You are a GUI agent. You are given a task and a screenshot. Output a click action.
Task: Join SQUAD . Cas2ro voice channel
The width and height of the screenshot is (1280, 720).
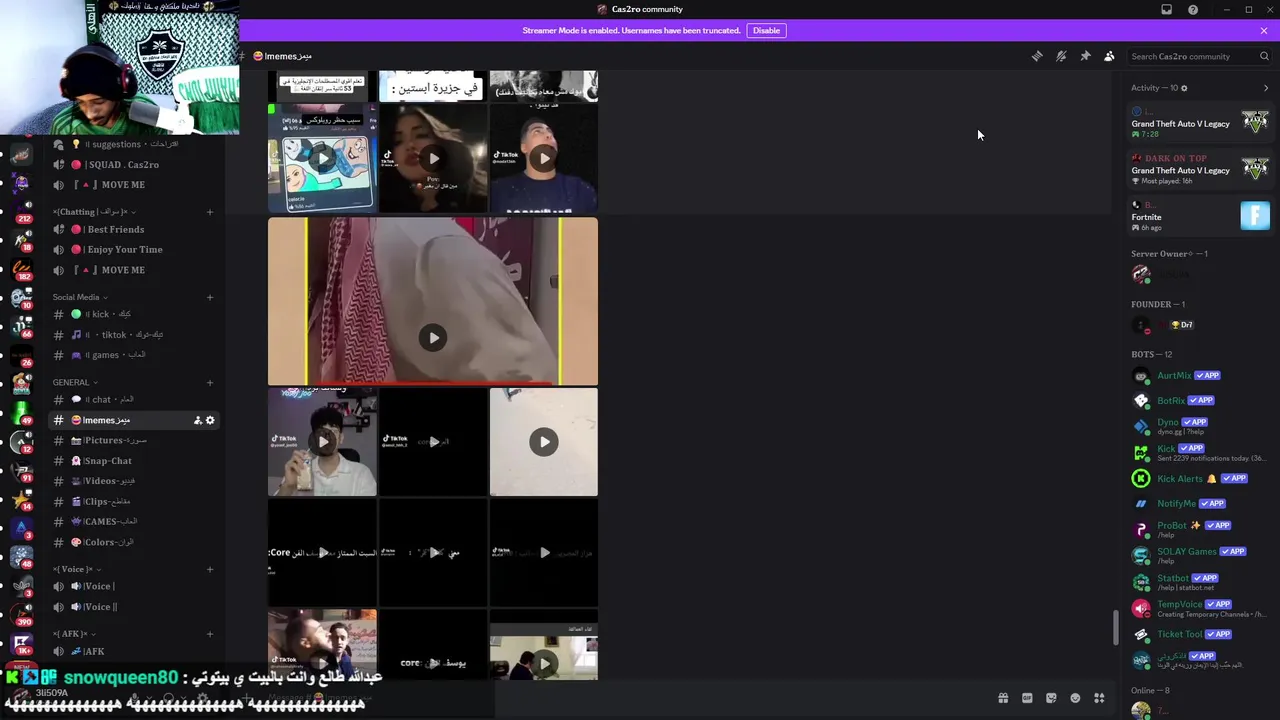[135, 164]
